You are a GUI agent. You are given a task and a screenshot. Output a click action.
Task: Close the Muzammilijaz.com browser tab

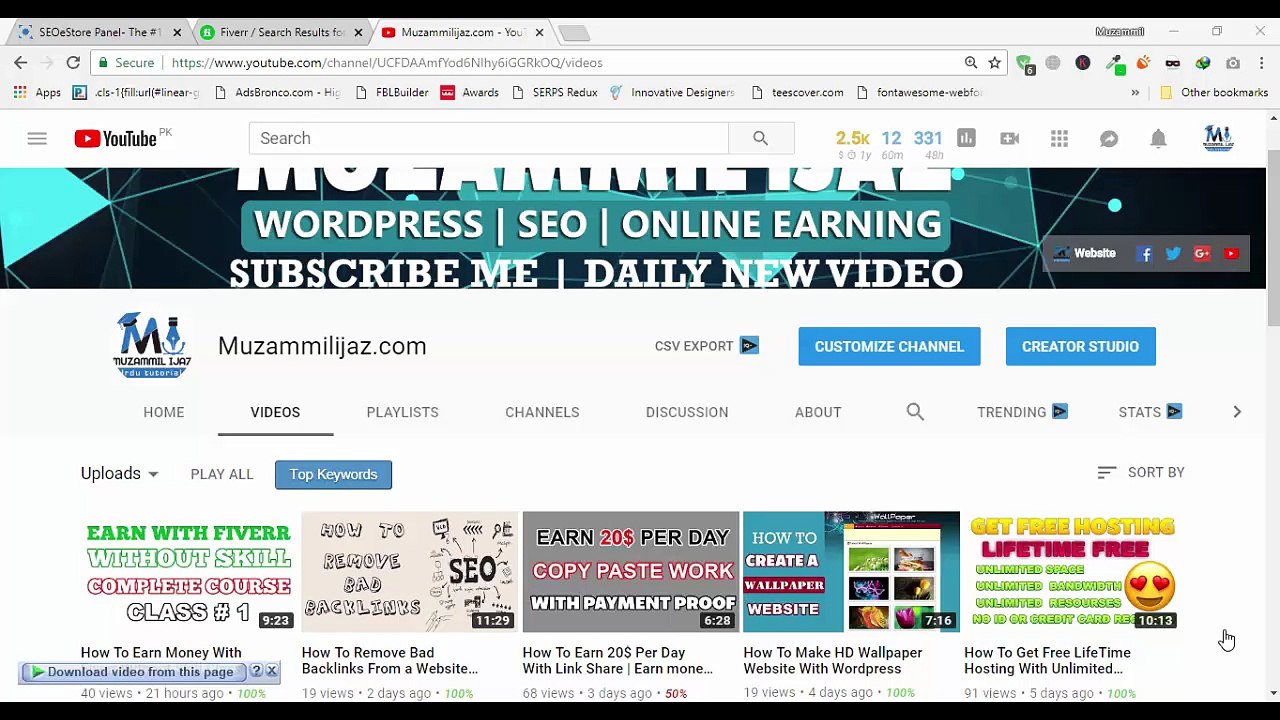539,32
